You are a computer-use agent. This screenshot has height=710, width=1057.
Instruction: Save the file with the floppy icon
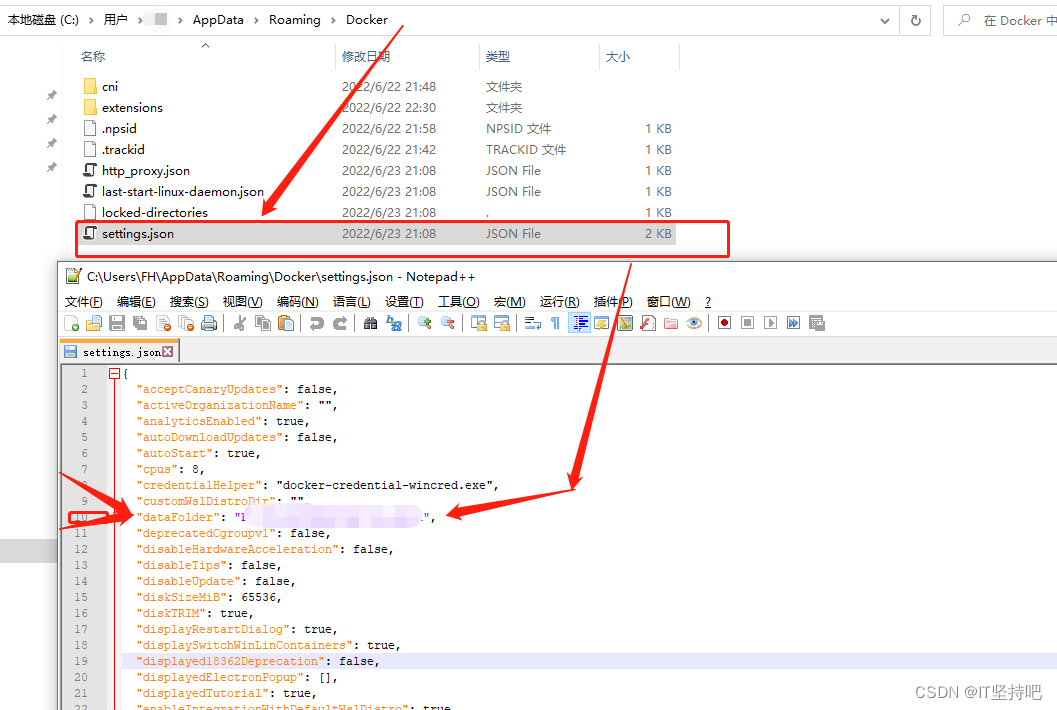pos(117,324)
